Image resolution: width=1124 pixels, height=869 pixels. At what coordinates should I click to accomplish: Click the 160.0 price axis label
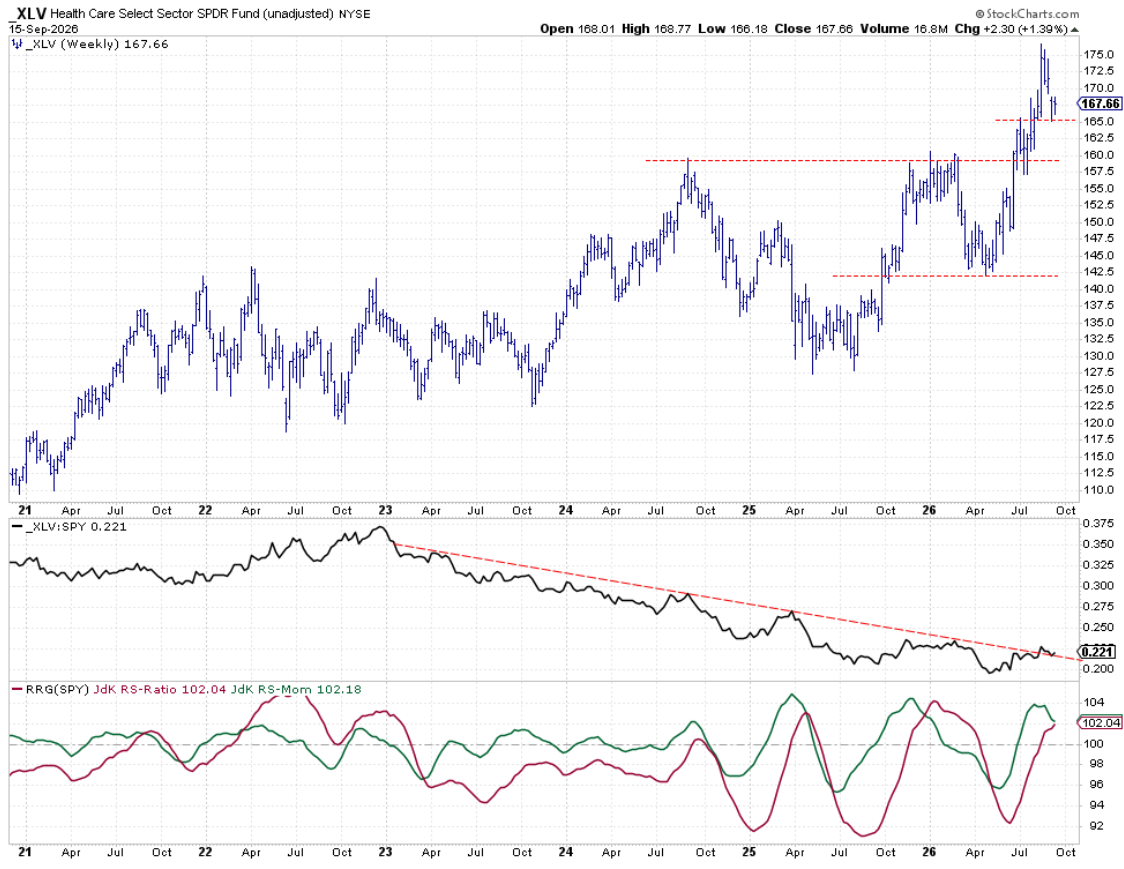tap(1098, 155)
